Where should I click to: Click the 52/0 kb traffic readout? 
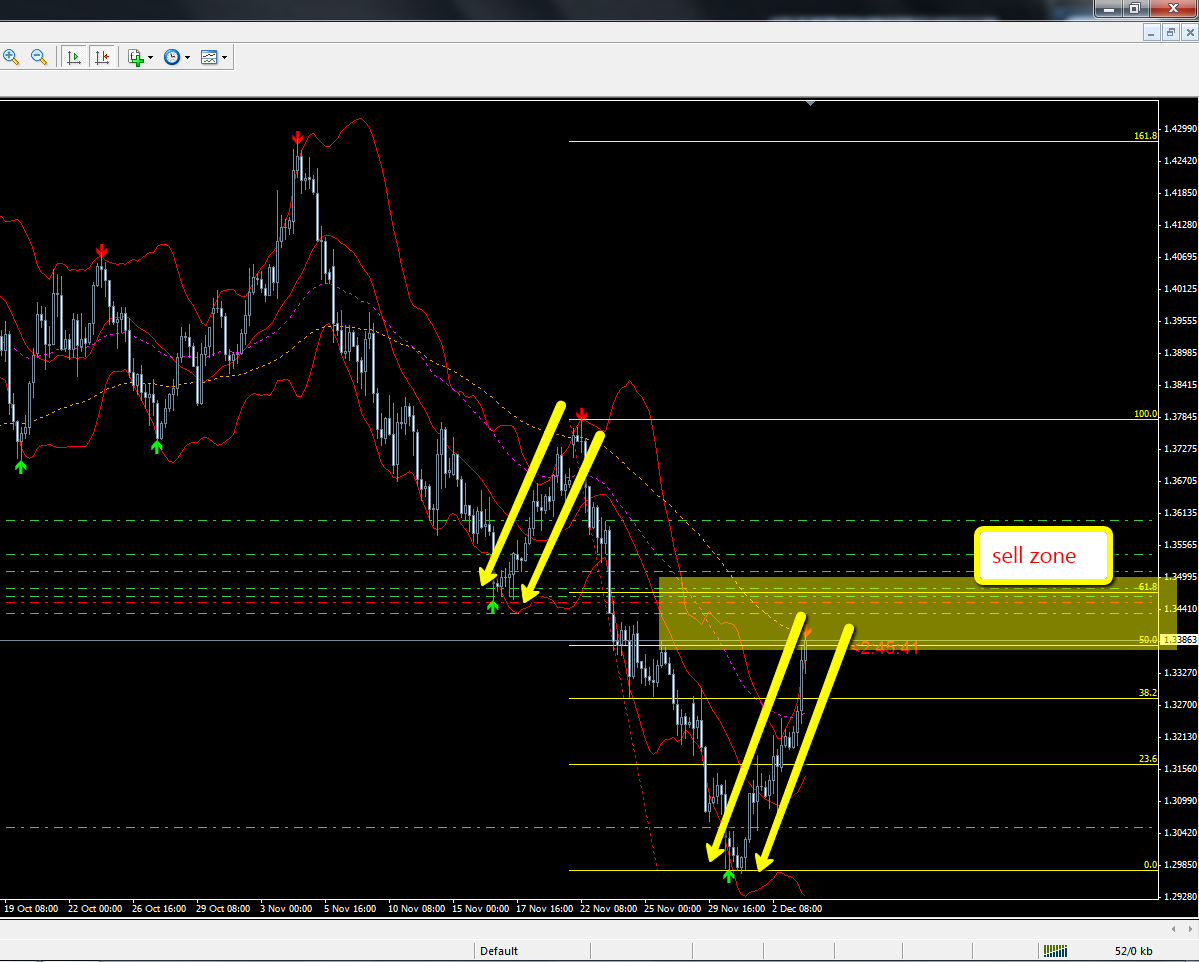(x=1134, y=951)
